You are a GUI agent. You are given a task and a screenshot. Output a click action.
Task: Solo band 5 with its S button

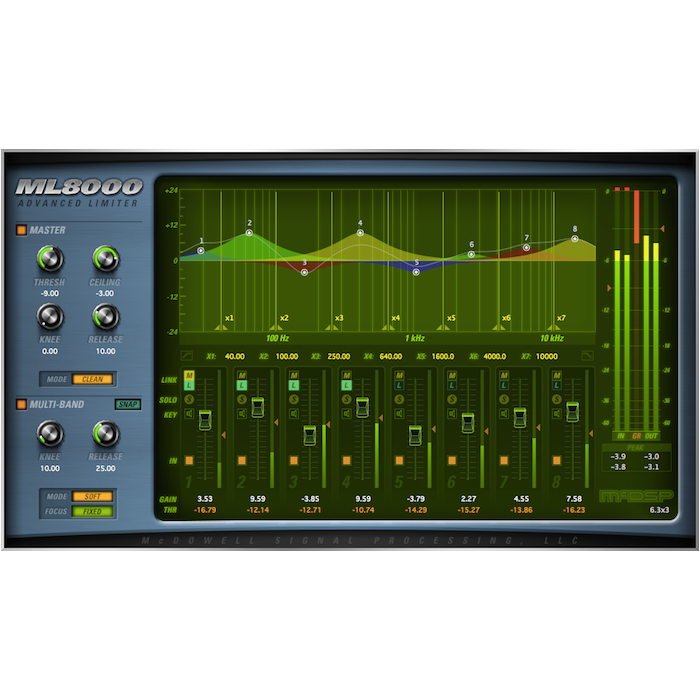point(399,399)
